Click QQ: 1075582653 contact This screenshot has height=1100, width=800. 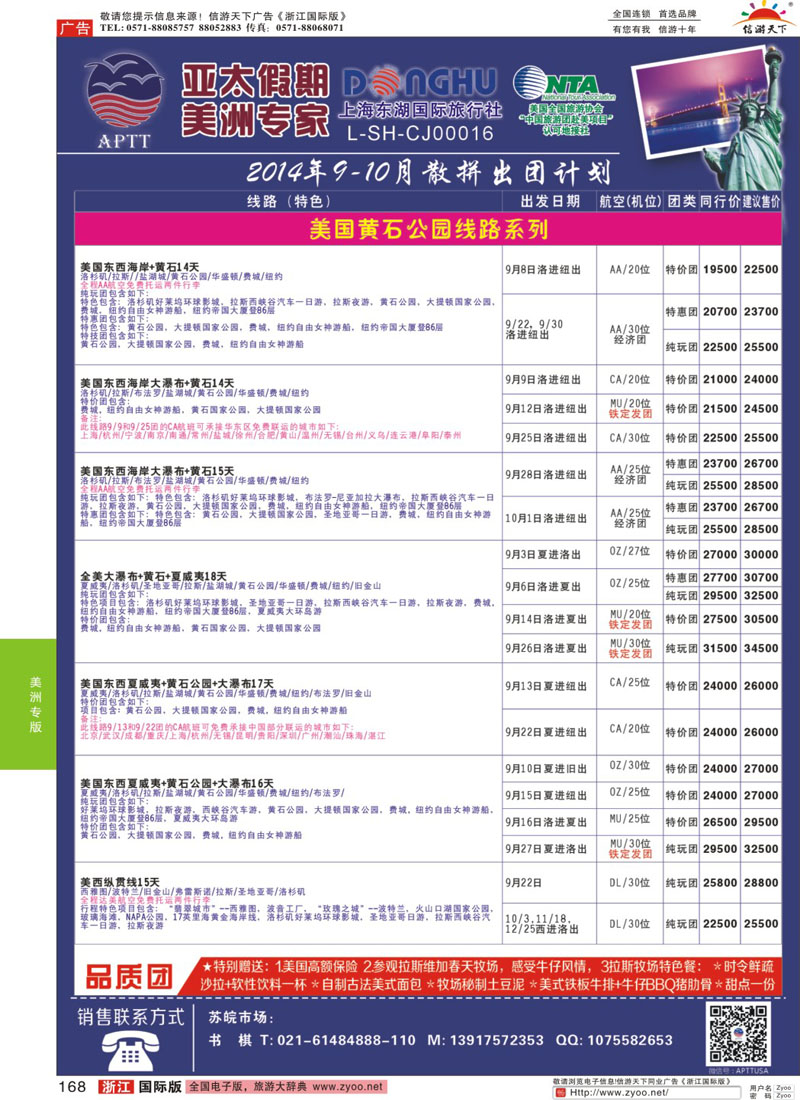[614, 1040]
